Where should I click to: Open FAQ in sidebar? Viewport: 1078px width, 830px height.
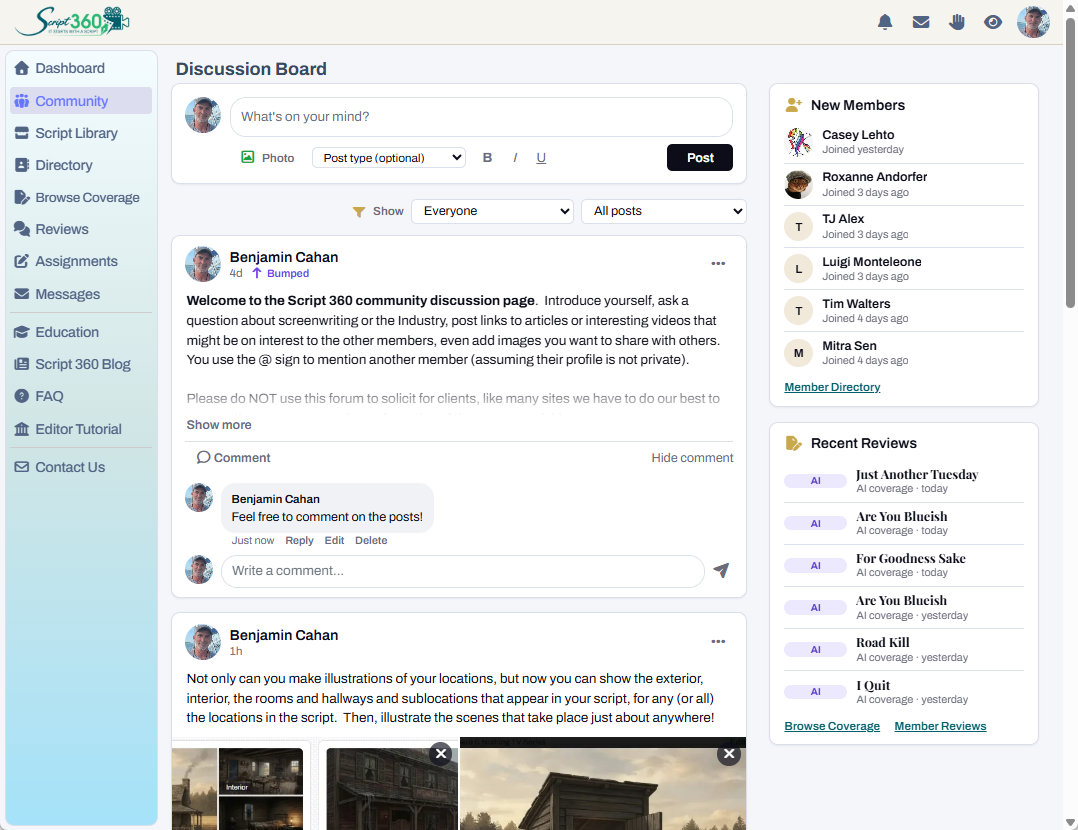point(81,396)
